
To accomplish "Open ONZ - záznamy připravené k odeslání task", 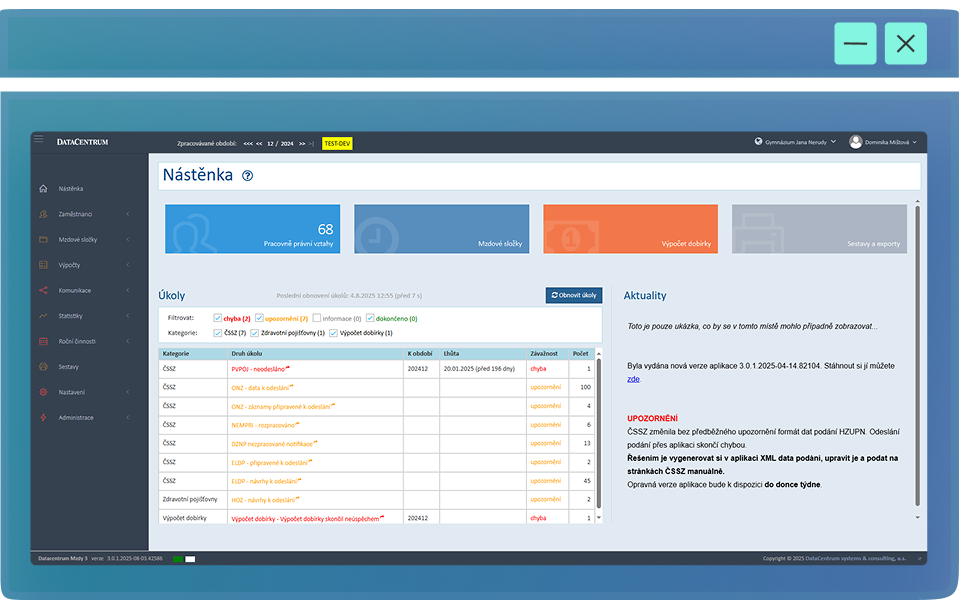I will [281, 406].
